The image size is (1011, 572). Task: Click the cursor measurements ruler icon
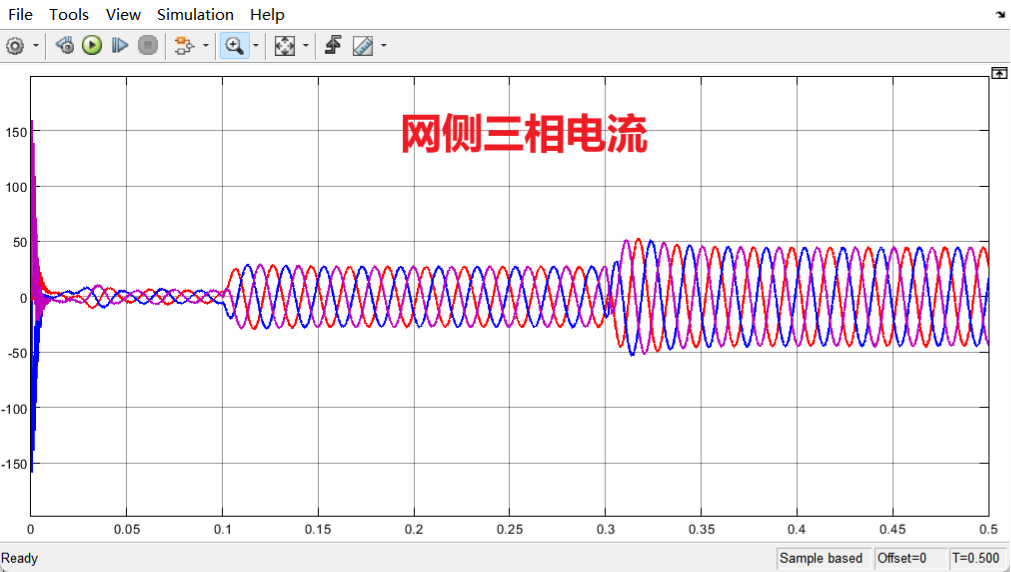363,45
